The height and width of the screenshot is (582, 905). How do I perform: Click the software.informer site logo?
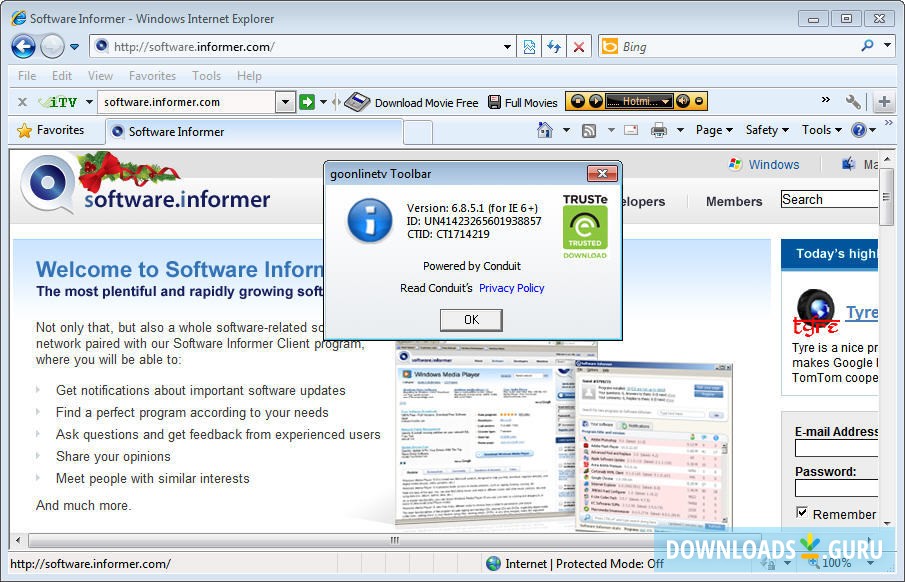[145, 185]
